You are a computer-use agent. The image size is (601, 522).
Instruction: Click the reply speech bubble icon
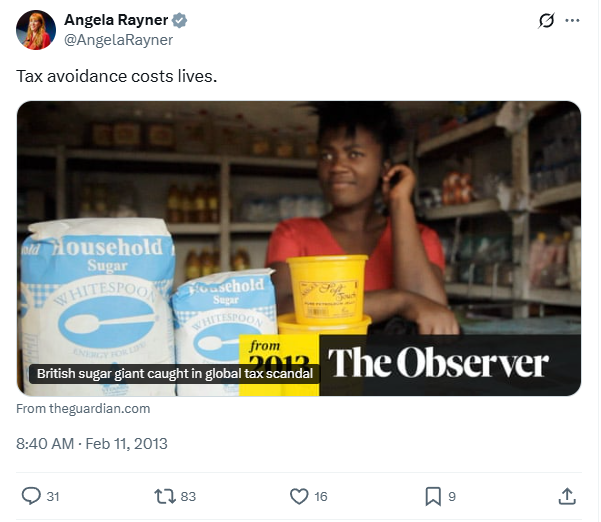(31, 496)
